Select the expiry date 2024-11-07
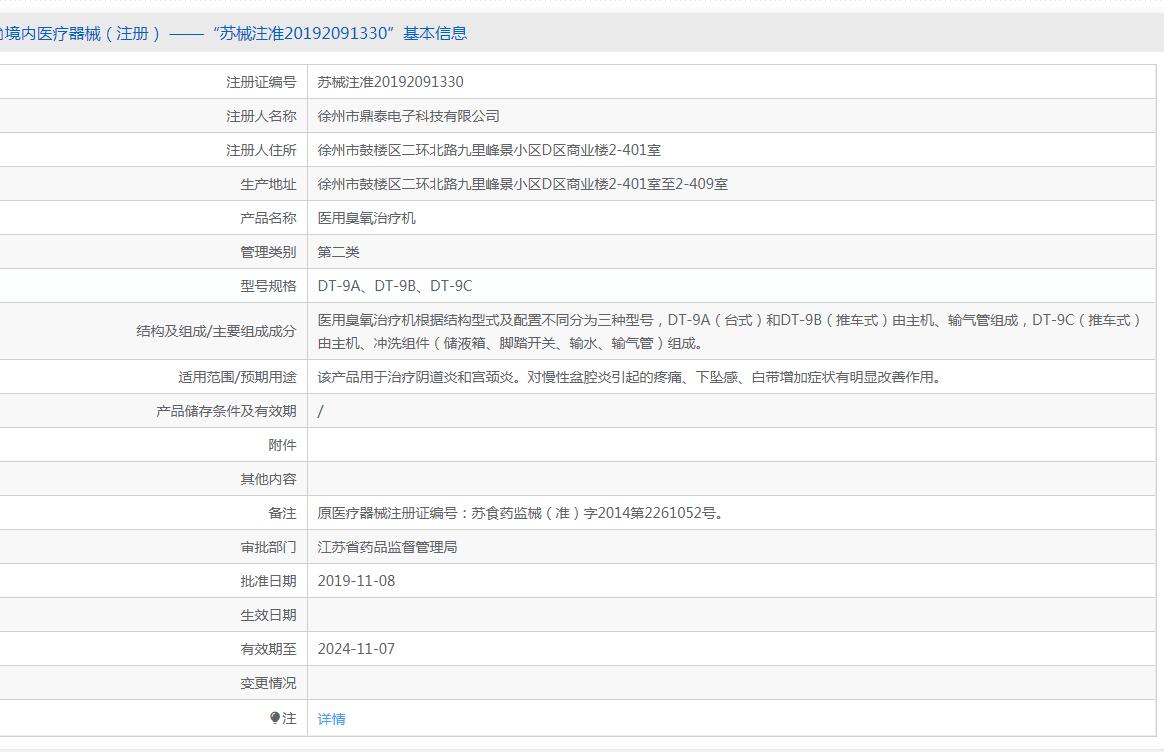This screenshot has height=752, width=1164. pyautogui.click(x=356, y=649)
